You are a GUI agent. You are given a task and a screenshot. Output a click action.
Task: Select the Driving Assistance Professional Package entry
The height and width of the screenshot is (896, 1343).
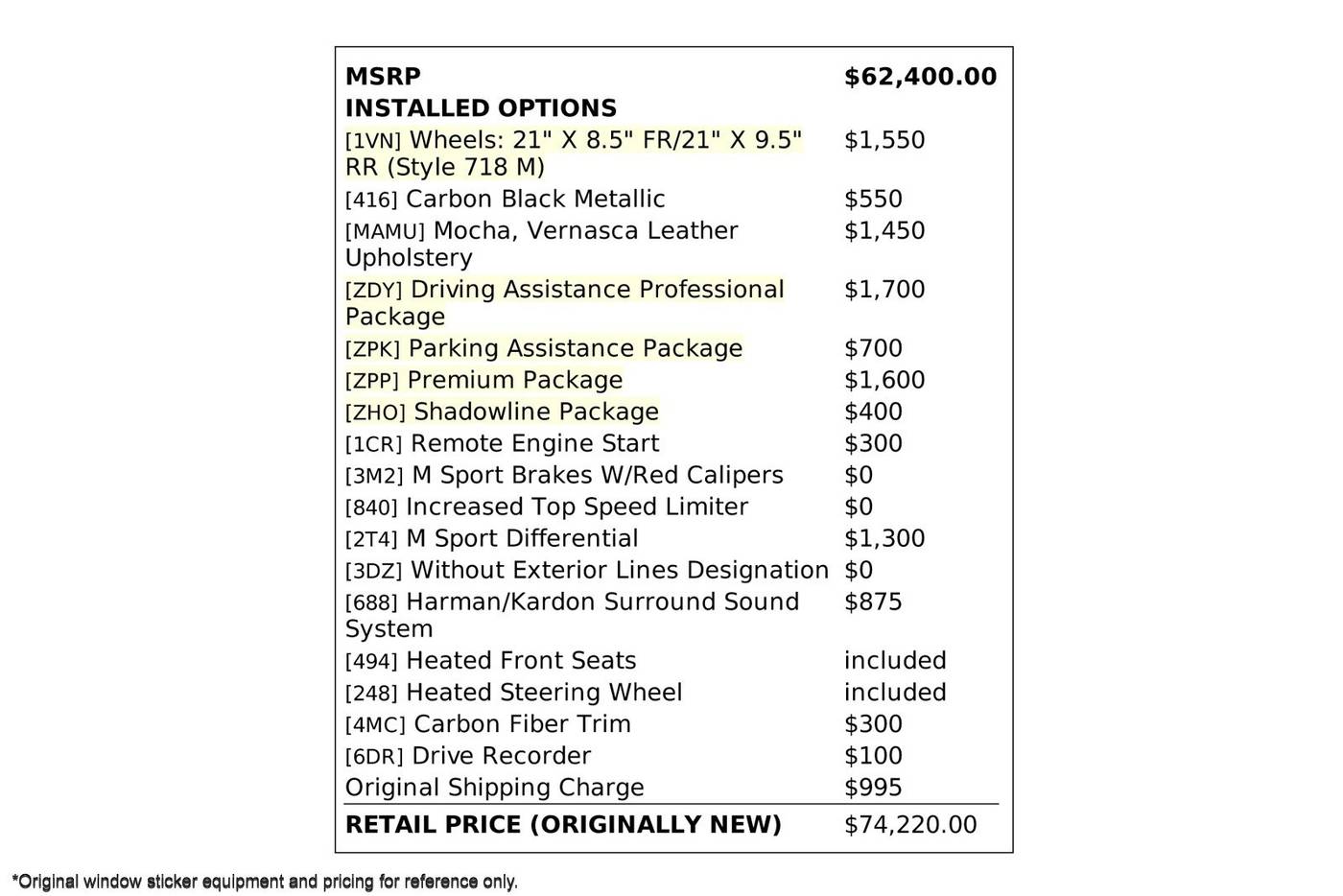point(565,303)
